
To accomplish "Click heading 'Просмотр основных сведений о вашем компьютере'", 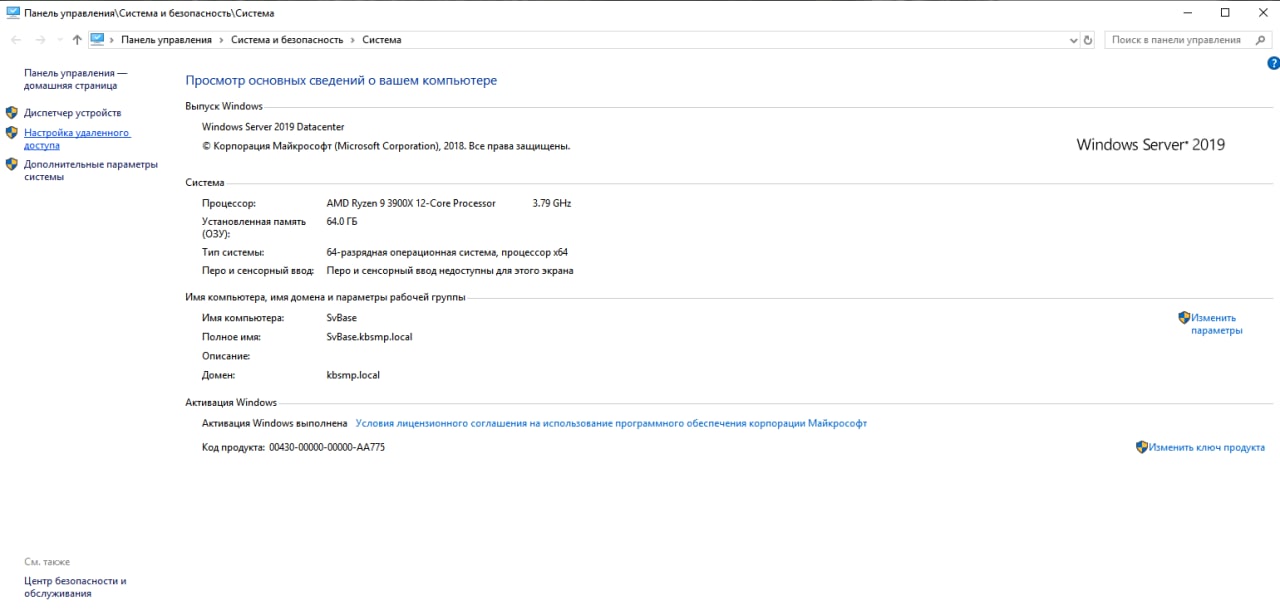I will click(341, 80).
